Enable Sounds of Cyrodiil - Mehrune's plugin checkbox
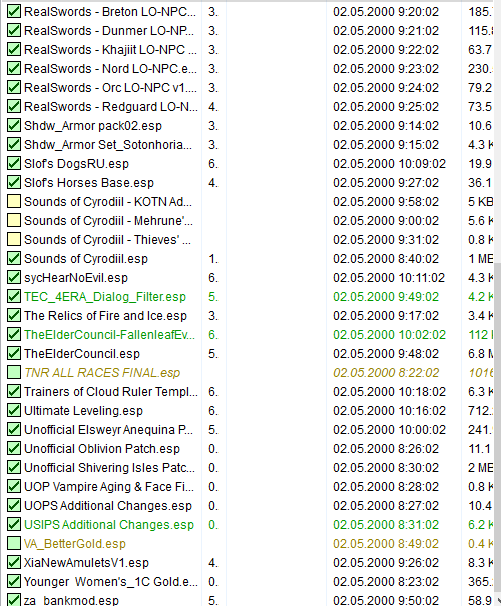Screen dimensions: 501x606 click(14, 220)
